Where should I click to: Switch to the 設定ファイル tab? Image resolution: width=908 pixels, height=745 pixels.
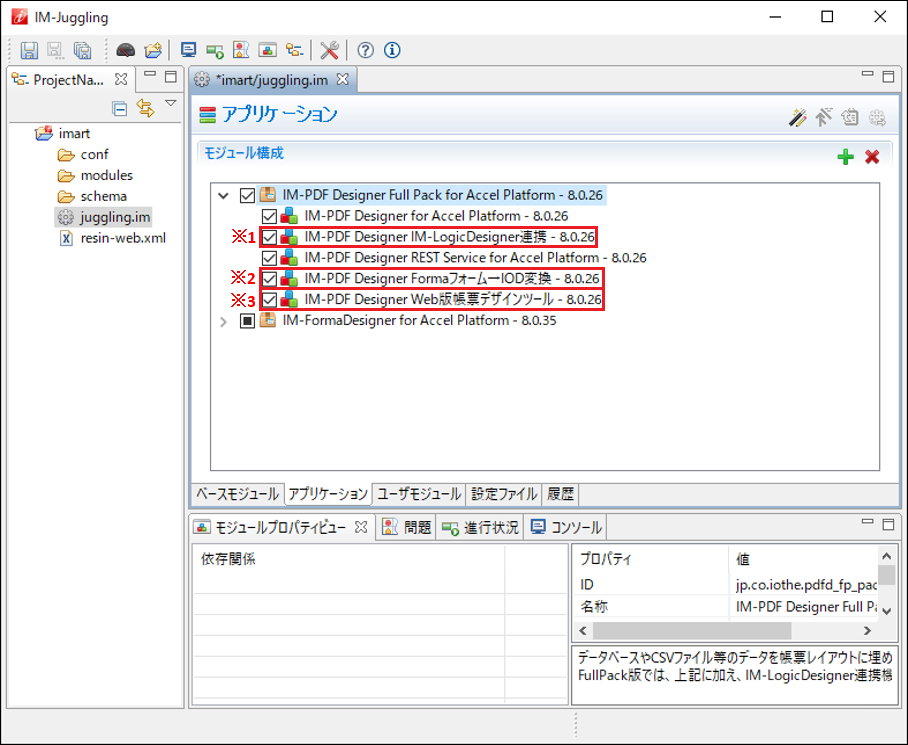click(x=504, y=494)
